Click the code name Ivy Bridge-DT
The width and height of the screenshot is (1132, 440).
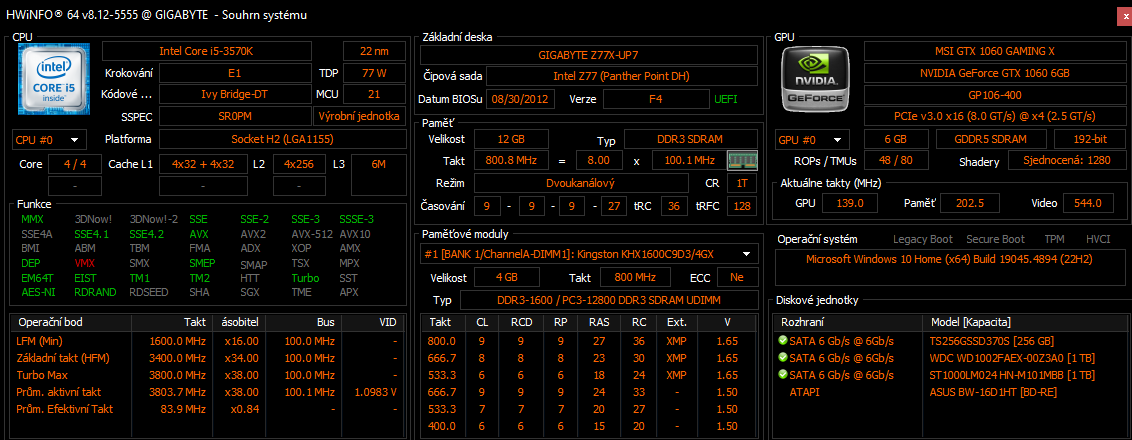pos(235,94)
